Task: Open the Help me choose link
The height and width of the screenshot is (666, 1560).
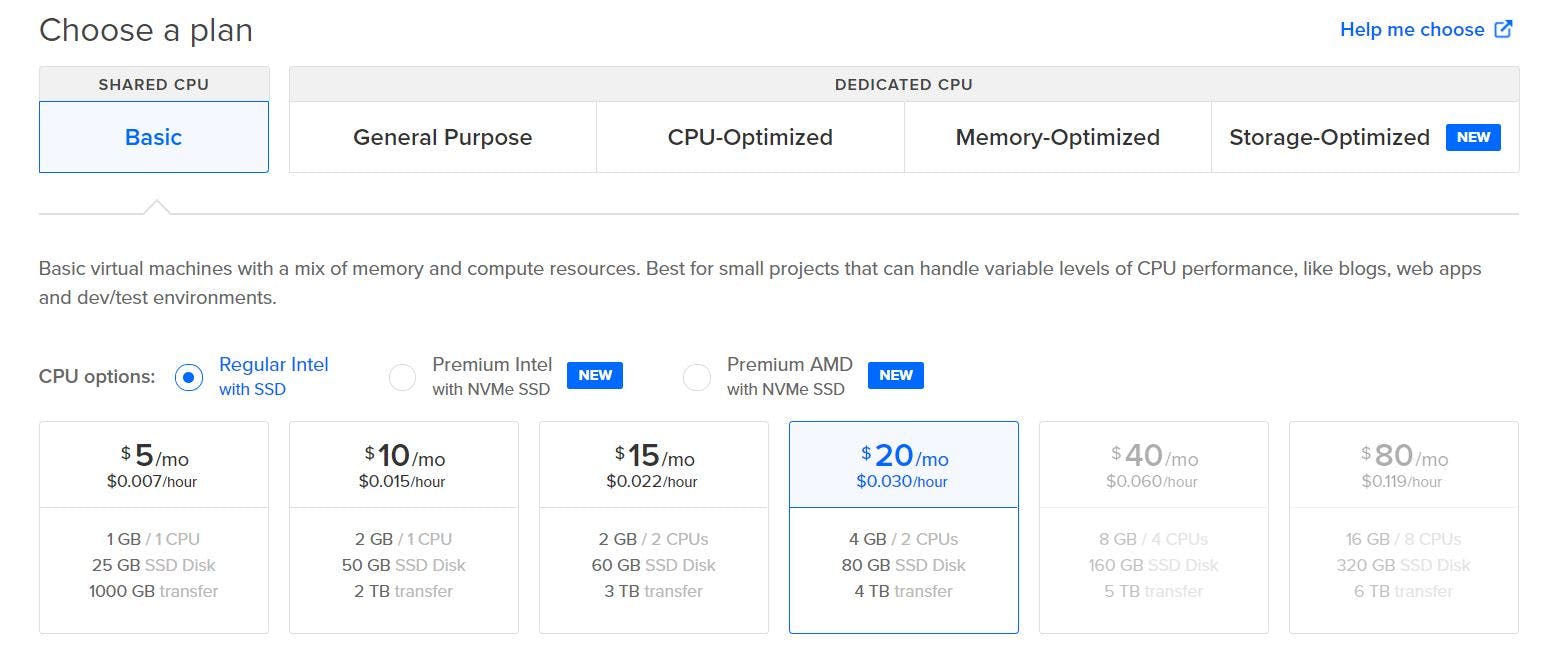Action: point(1412,29)
